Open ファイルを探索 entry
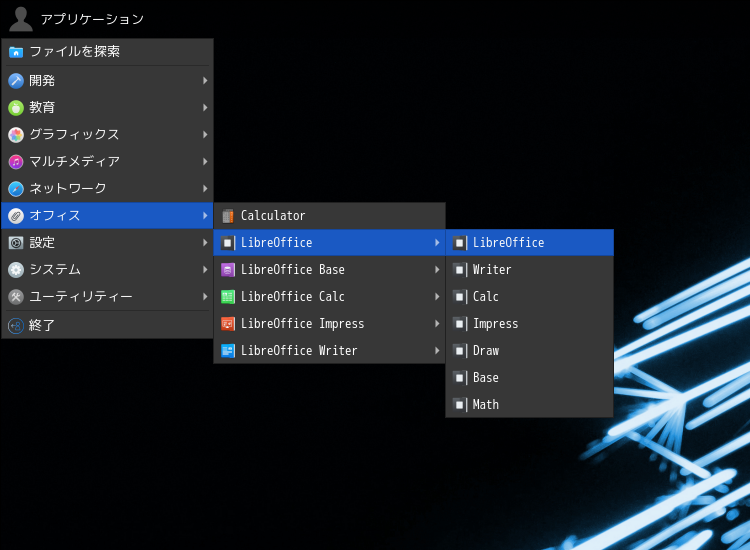This screenshot has width=750, height=550. click(107, 52)
